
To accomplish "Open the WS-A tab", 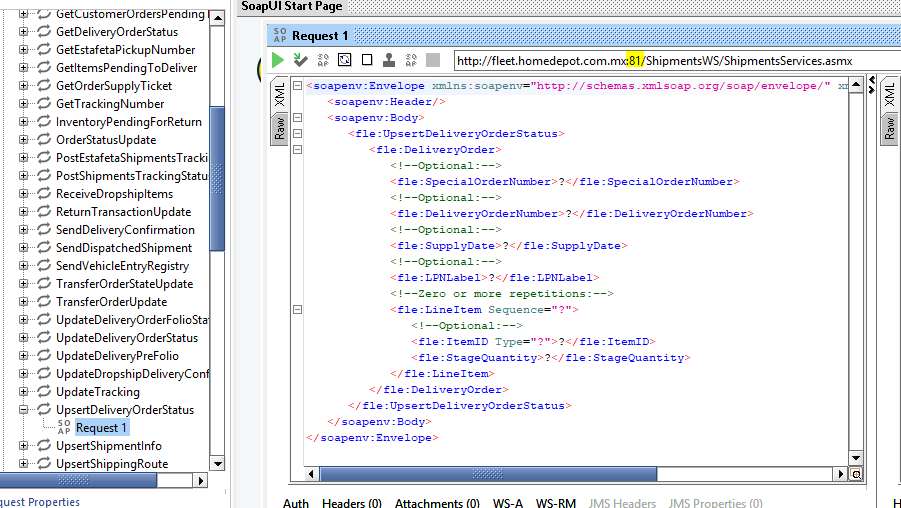I will tap(508, 503).
